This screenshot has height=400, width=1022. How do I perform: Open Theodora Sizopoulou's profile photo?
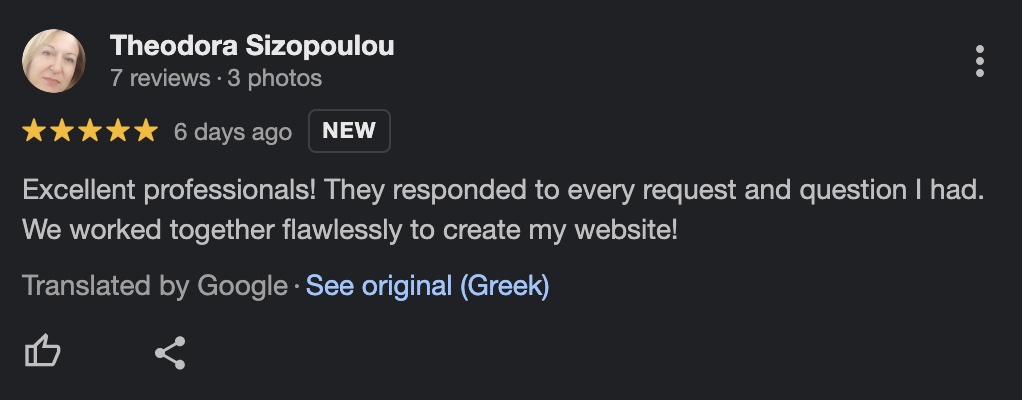[x=53, y=60]
